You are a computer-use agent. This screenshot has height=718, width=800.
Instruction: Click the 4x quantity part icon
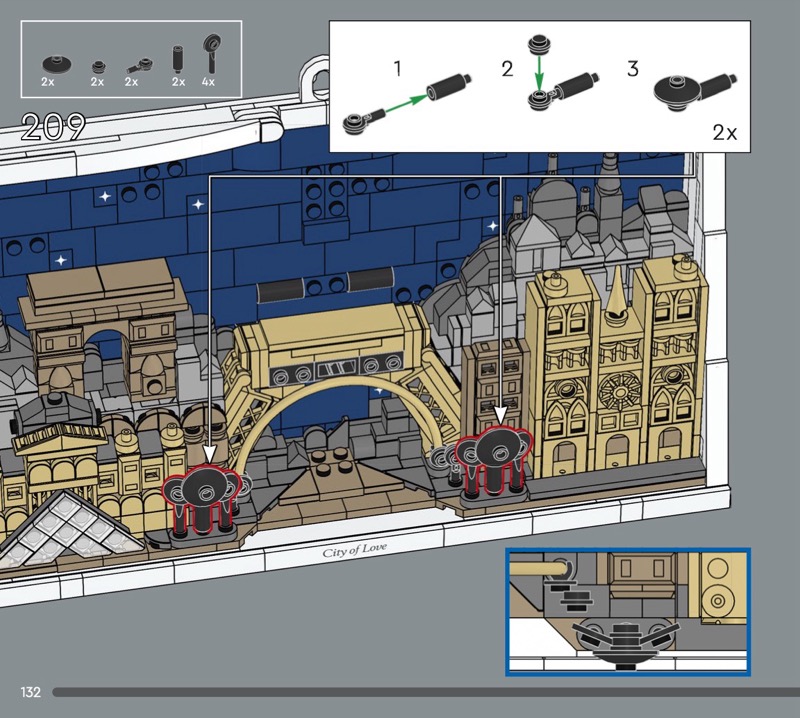[211, 52]
